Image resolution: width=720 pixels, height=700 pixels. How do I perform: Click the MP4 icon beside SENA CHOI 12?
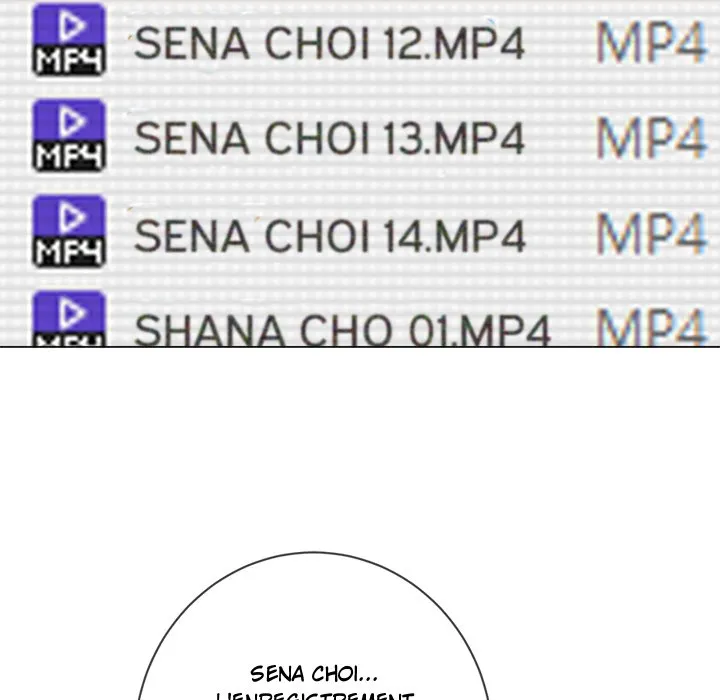click(68, 40)
